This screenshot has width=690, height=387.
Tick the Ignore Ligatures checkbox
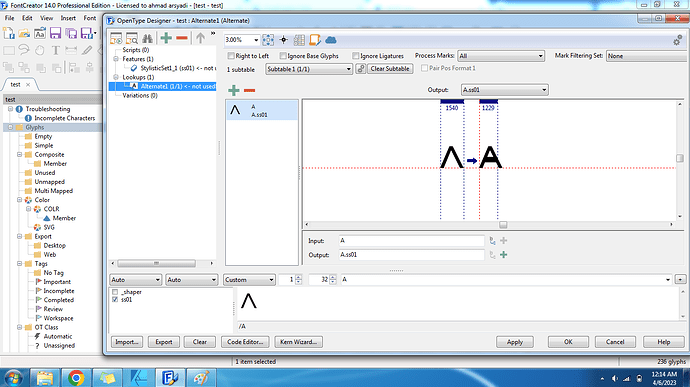(x=356, y=56)
